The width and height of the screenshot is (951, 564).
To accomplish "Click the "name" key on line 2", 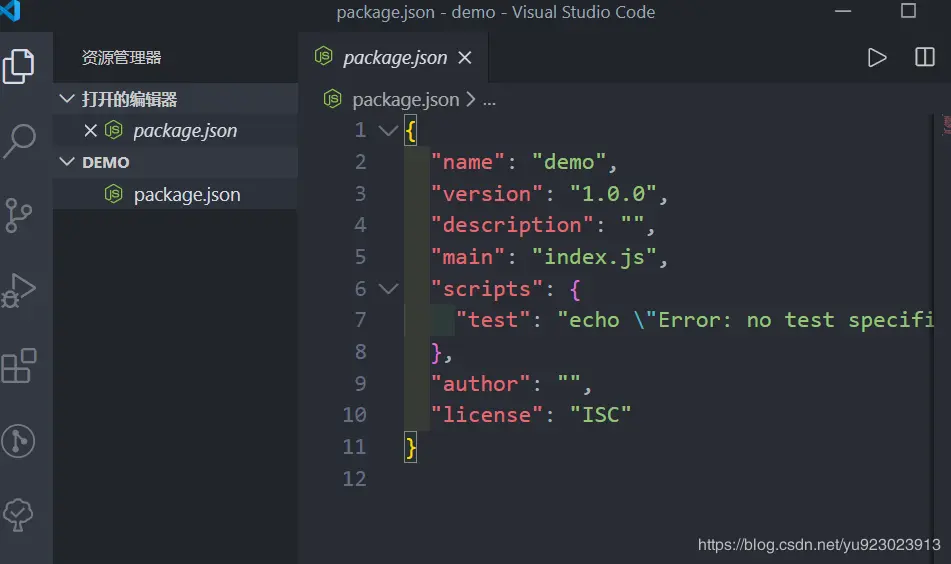I will 467,162.
